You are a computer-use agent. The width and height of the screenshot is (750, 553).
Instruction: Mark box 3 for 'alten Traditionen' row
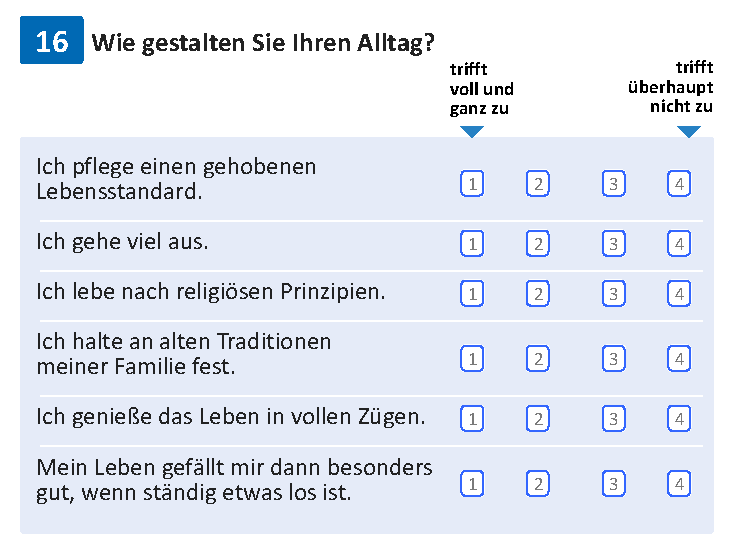point(614,358)
